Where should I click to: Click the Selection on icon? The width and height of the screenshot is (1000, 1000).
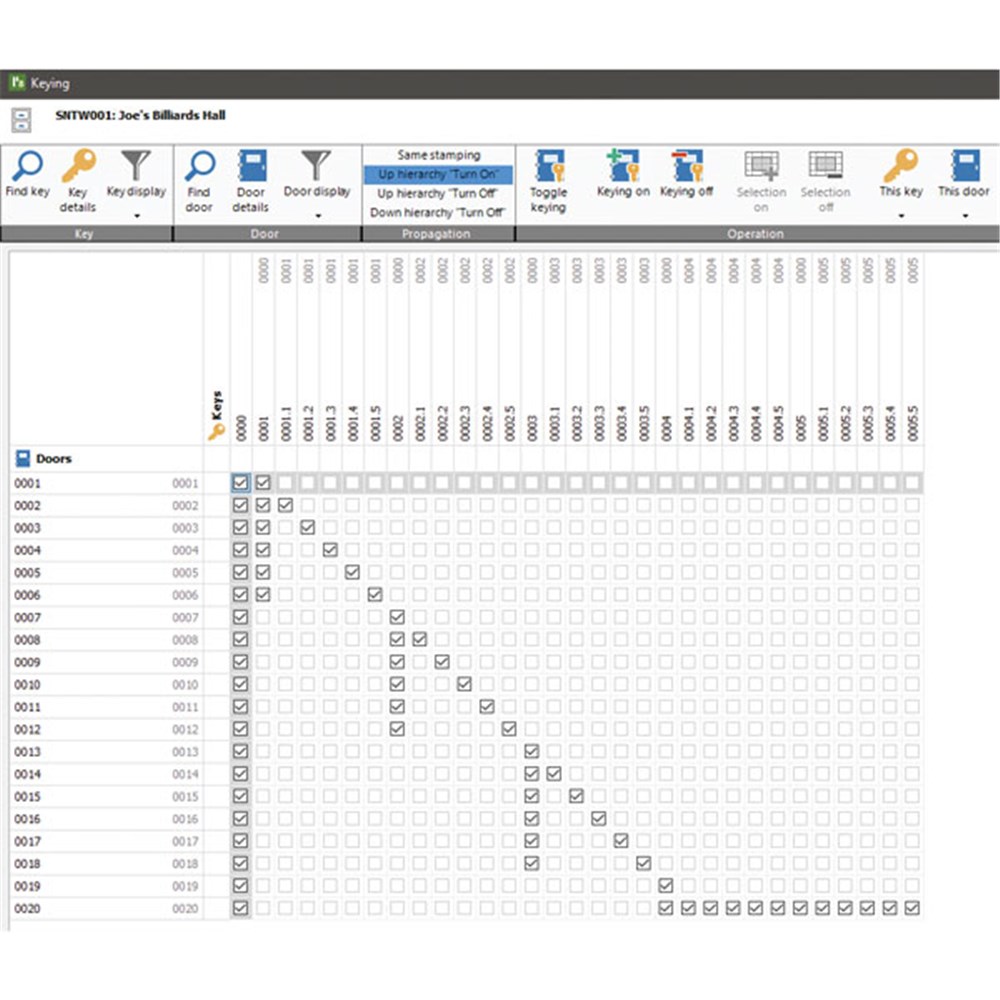pyautogui.click(x=761, y=166)
